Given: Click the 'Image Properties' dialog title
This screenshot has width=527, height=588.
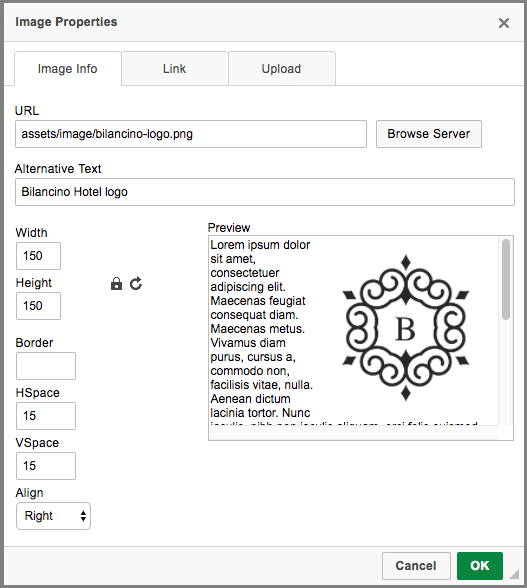Looking at the screenshot, I should [66, 22].
